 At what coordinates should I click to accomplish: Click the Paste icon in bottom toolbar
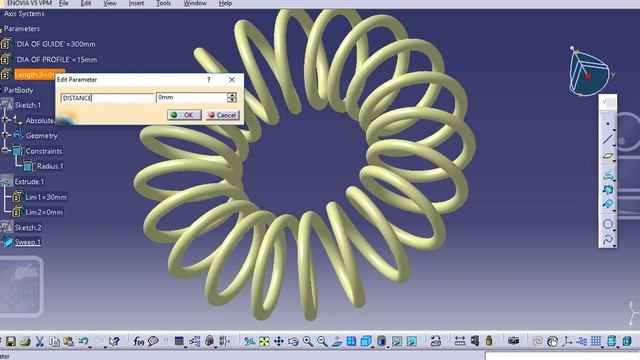coord(69,341)
